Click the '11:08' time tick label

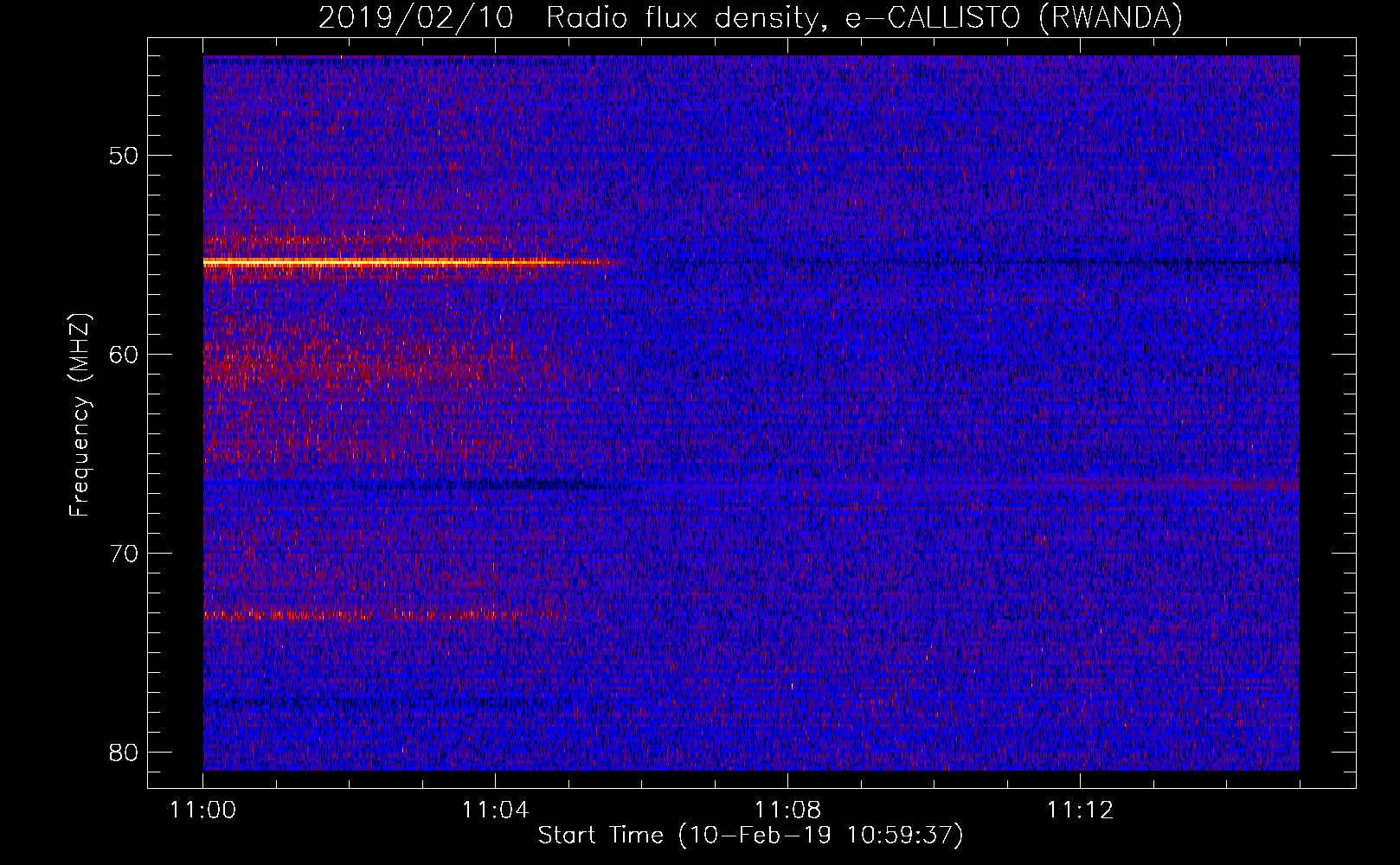pos(787,811)
